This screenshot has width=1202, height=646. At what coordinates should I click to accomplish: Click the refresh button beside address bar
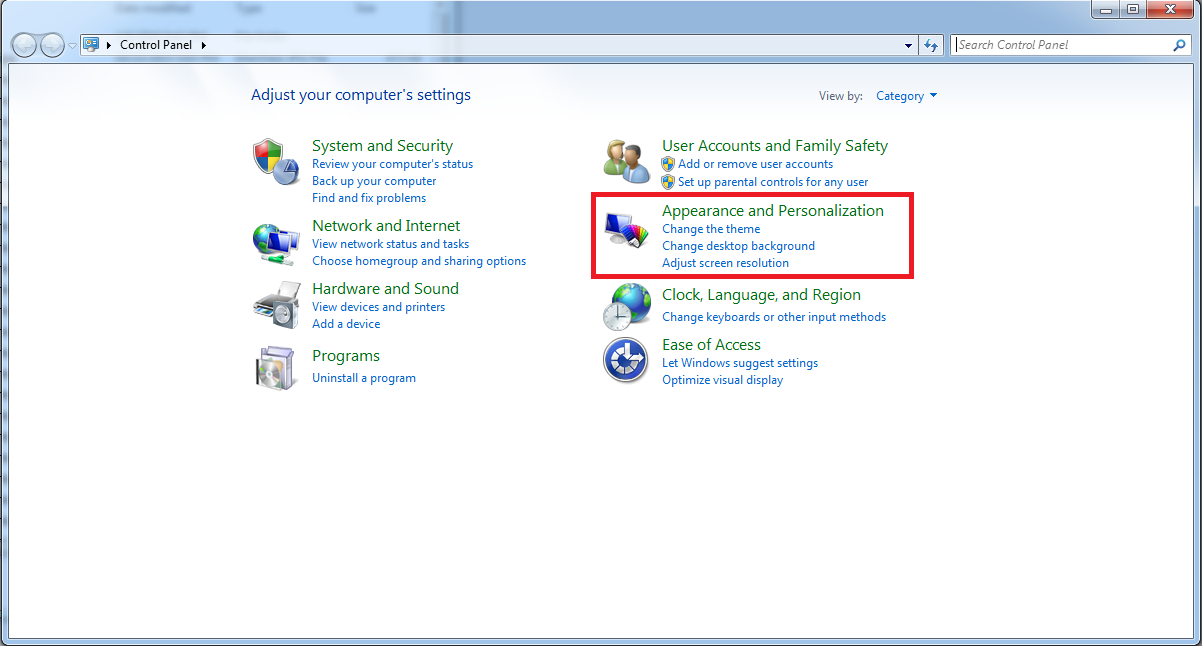(932, 45)
